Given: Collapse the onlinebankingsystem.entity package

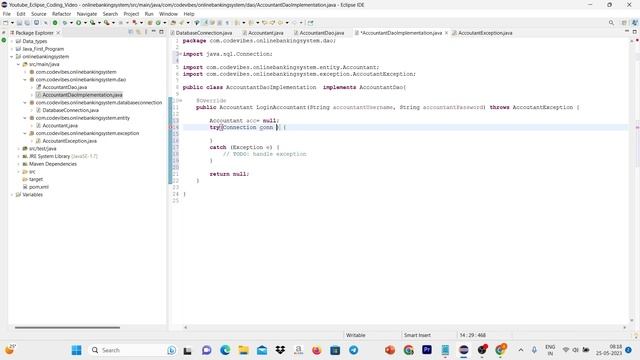Looking at the screenshot, I should 25,118.
